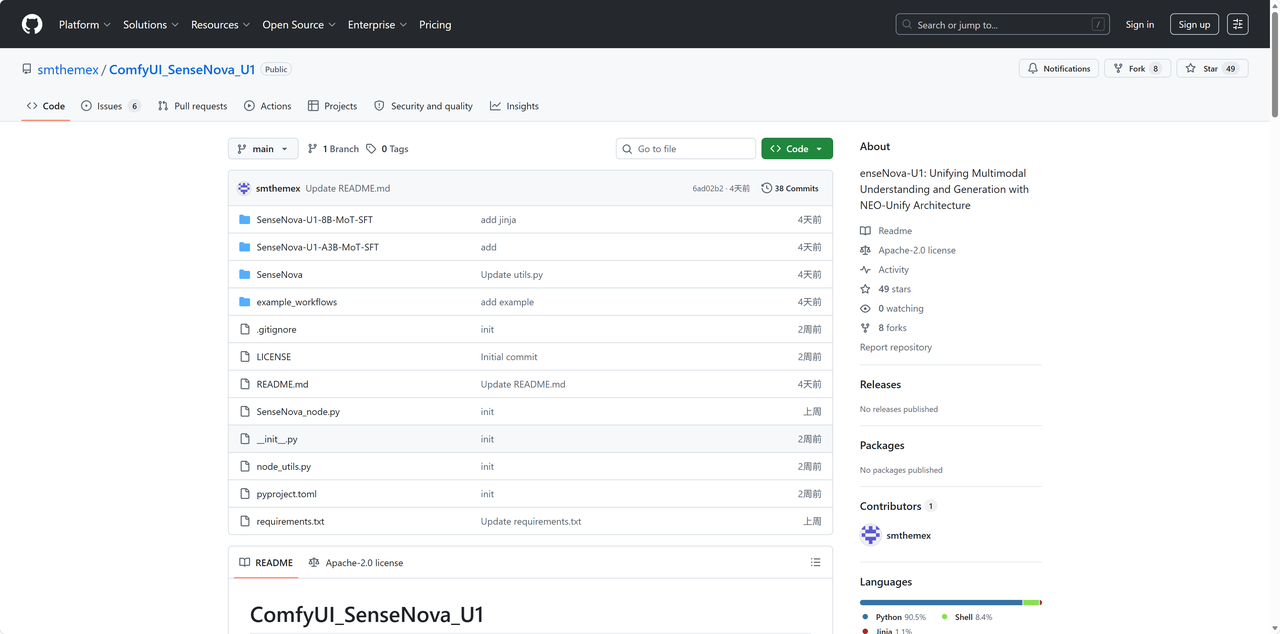Expand the Solutions menu
The width and height of the screenshot is (1280, 634).
pyautogui.click(x=151, y=25)
